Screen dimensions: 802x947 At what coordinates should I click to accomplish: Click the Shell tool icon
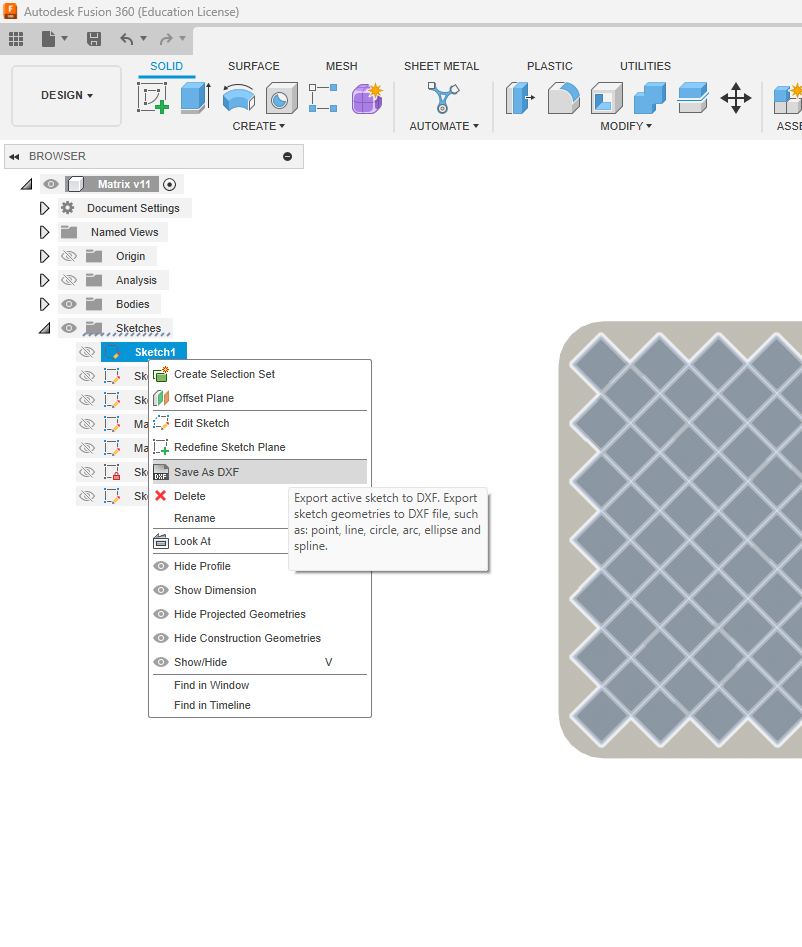tap(606, 98)
